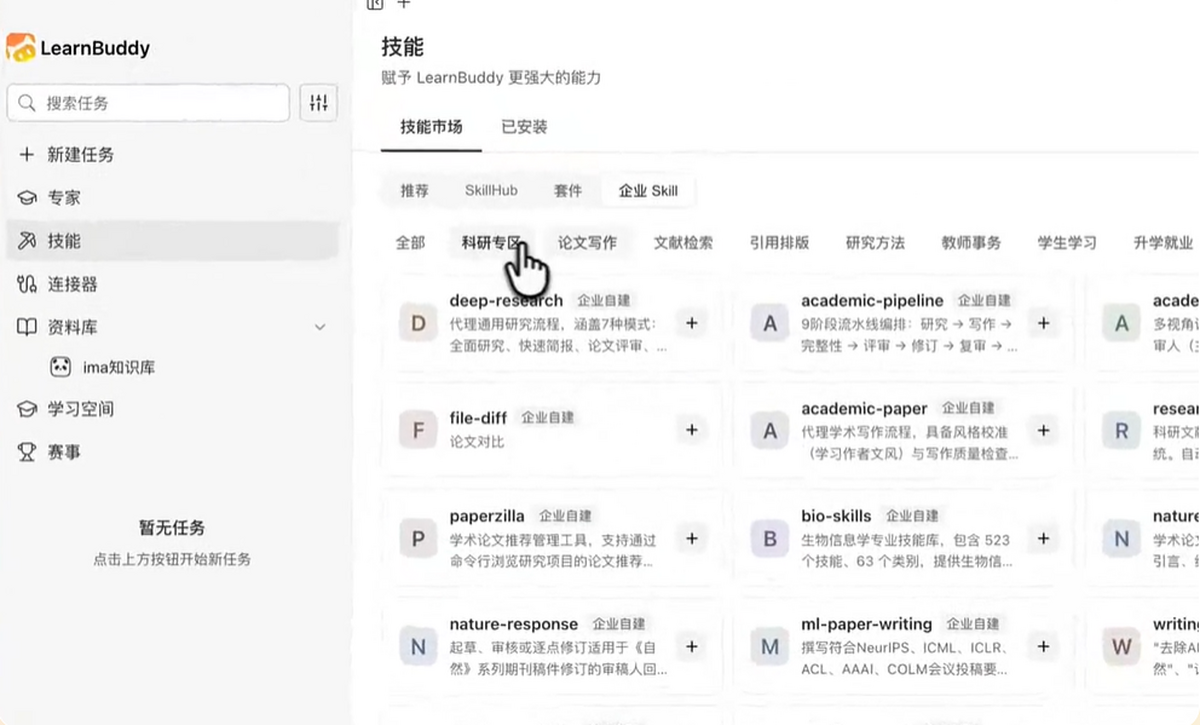Click the 连接器 connector icon
This screenshot has height=725, width=1200.
(27, 285)
